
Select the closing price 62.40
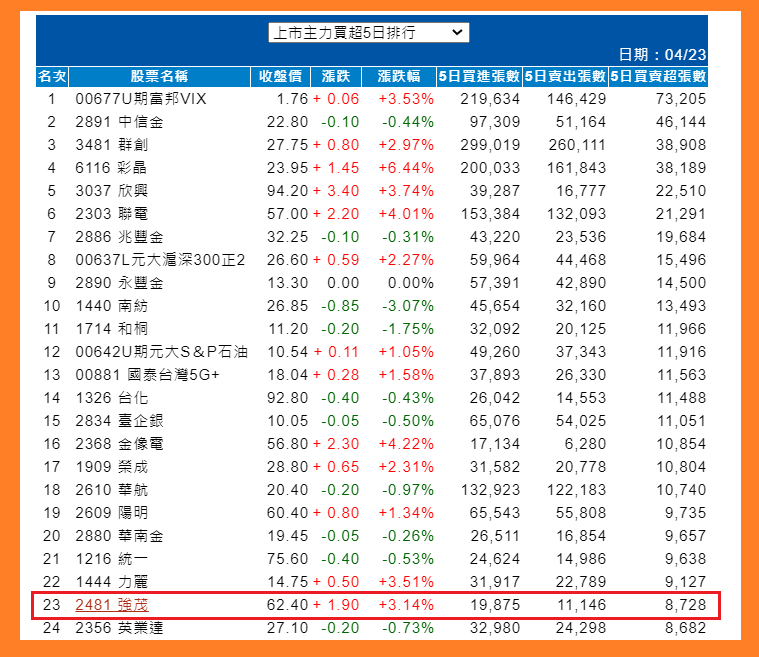[x=287, y=605]
